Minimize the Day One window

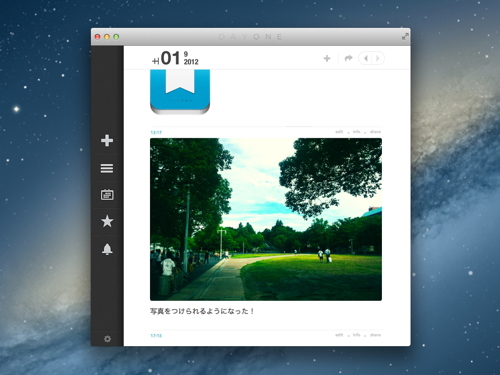coord(107,37)
